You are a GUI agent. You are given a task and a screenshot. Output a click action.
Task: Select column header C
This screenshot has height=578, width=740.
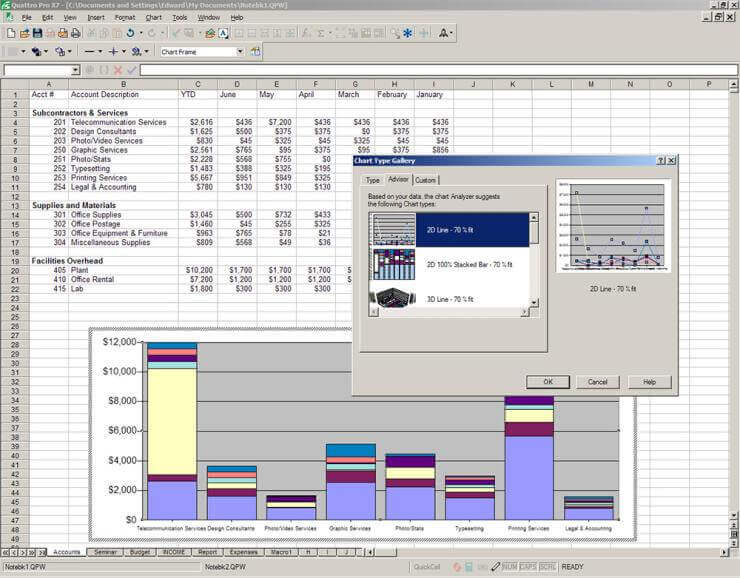click(x=198, y=84)
